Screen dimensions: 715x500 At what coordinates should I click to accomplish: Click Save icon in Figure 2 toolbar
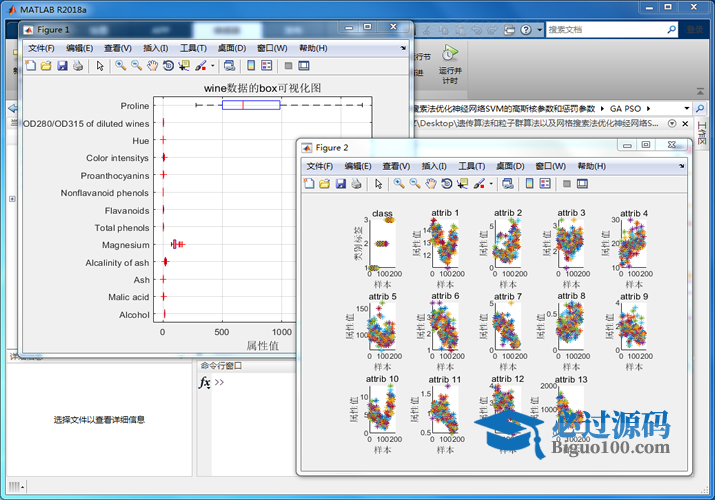tap(341, 184)
